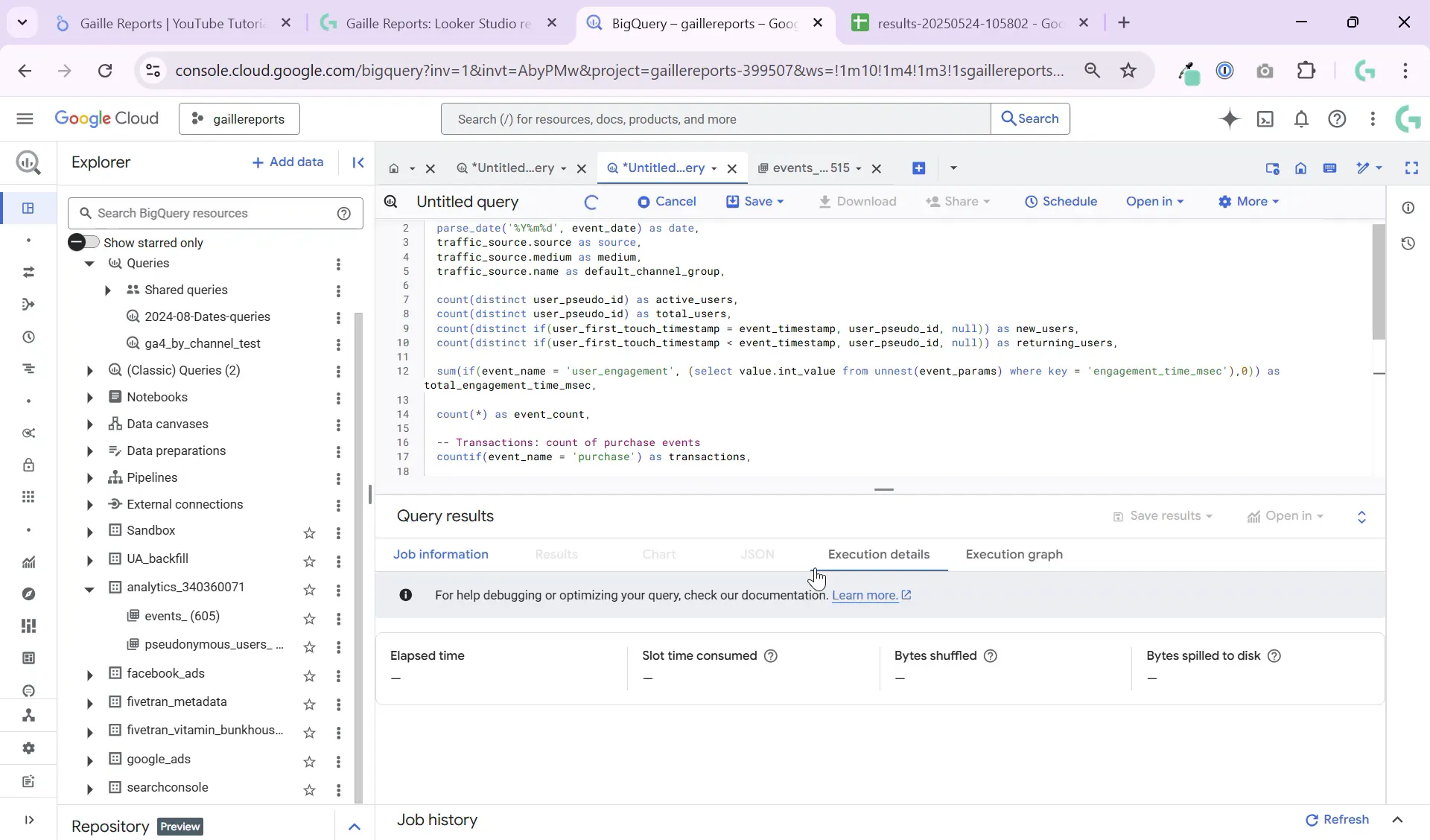The width and height of the screenshot is (1430, 840).
Task: Switch to the Execution graph tab
Action: coord(1014,555)
